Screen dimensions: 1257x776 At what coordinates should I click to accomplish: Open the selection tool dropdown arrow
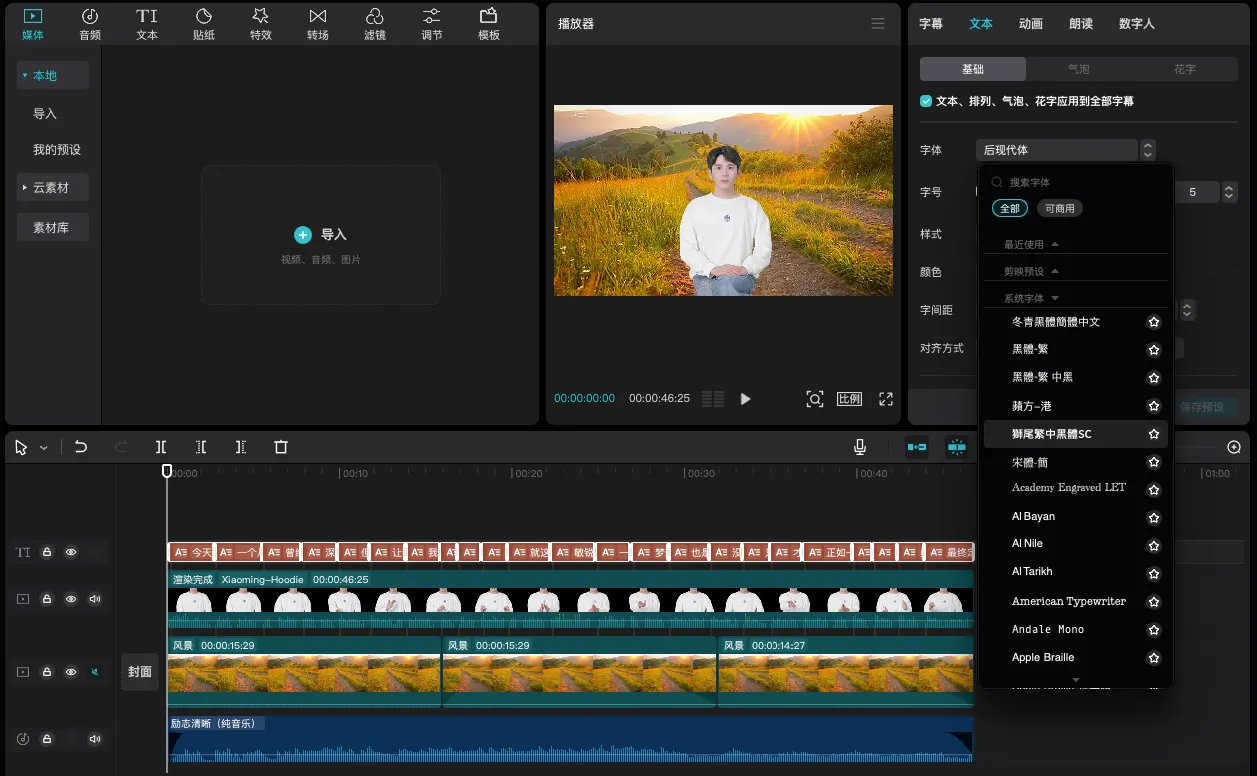(43, 448)
